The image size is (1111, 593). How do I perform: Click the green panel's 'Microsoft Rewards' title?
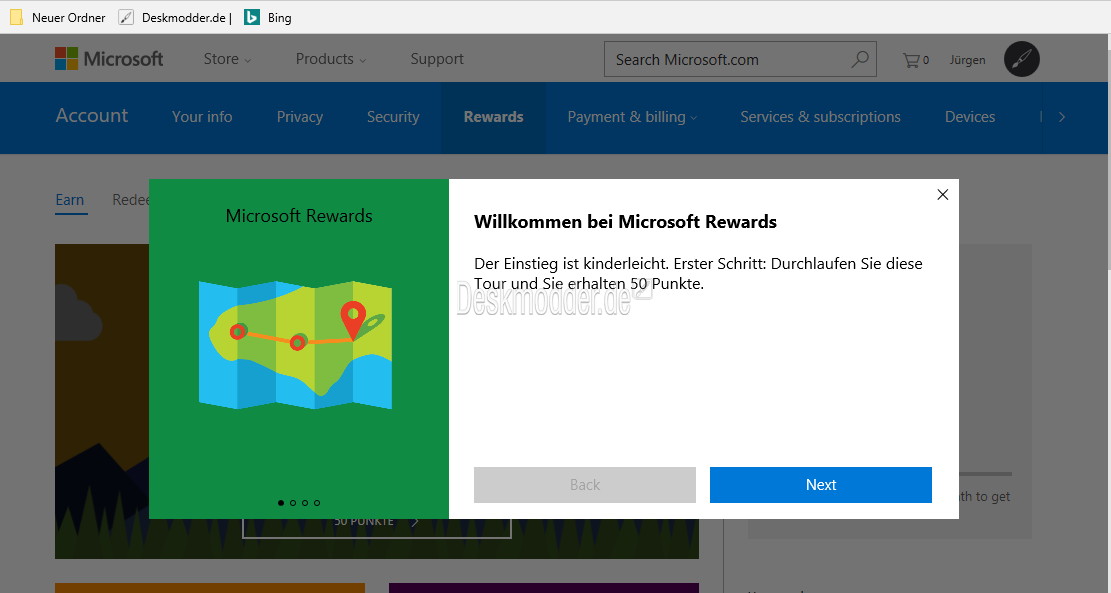click(x=299, y=216)
